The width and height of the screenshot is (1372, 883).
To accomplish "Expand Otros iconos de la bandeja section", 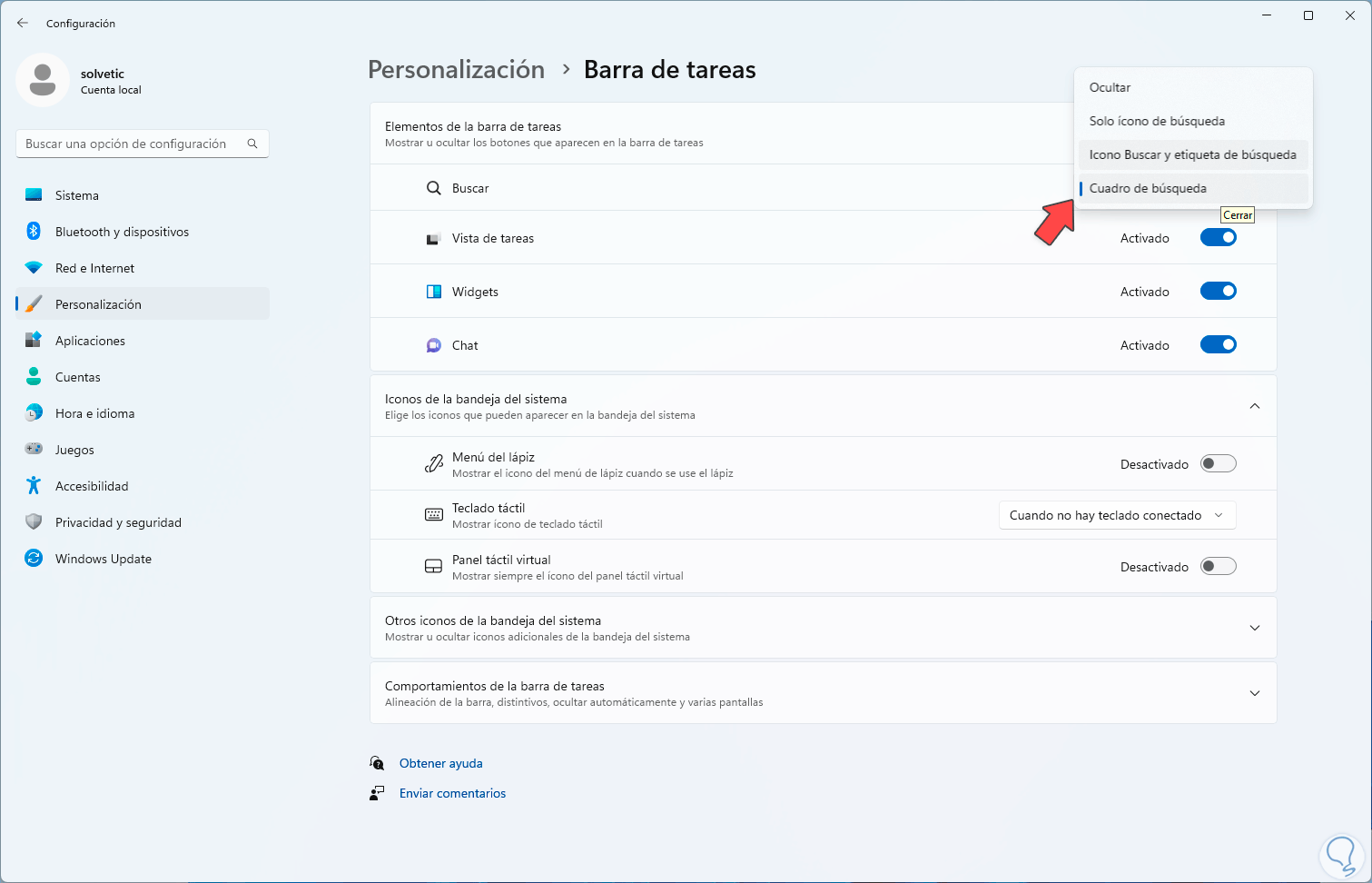I will [x=1254, y=628].
